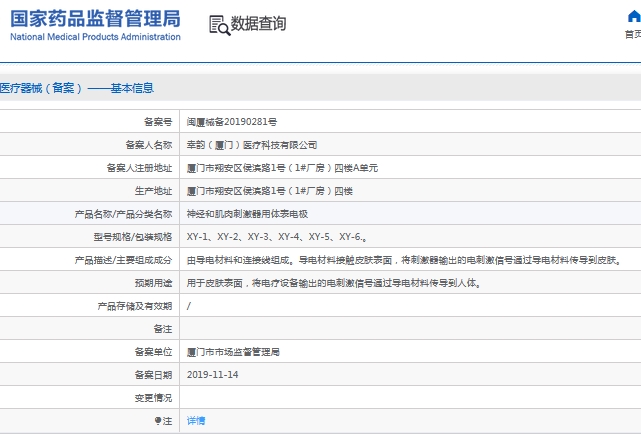641x442 pixels.
Task: Click registered address ending 四楼A单元
Action: [x=282, y=168]
